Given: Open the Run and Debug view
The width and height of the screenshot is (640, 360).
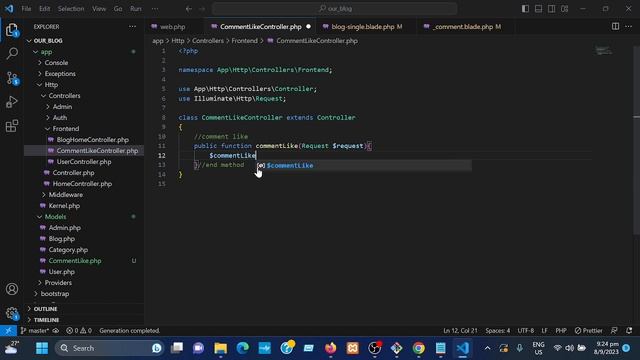Looking at the screenshot, I should point(12,102).
